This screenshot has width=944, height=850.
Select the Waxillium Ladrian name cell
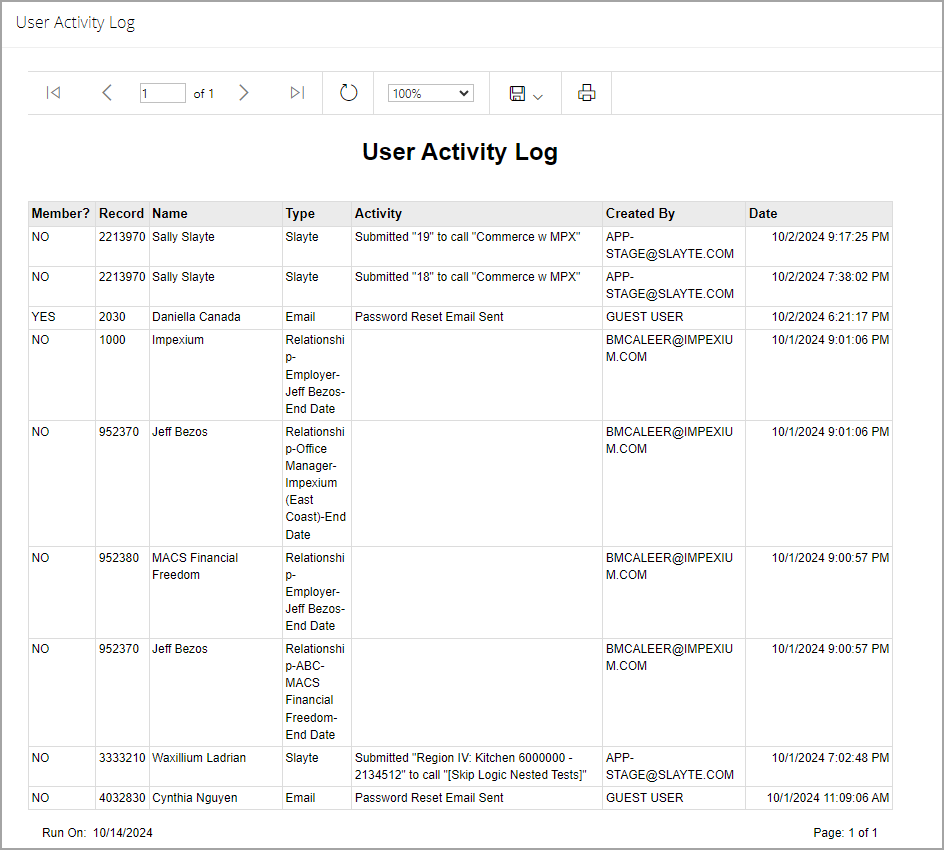point(216,766)
